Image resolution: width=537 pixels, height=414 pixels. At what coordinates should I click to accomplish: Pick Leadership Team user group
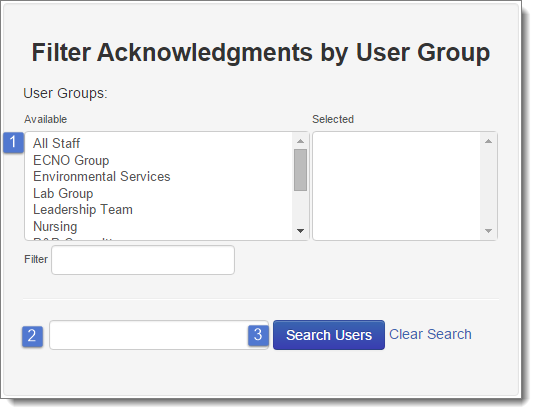click(83, 210)
